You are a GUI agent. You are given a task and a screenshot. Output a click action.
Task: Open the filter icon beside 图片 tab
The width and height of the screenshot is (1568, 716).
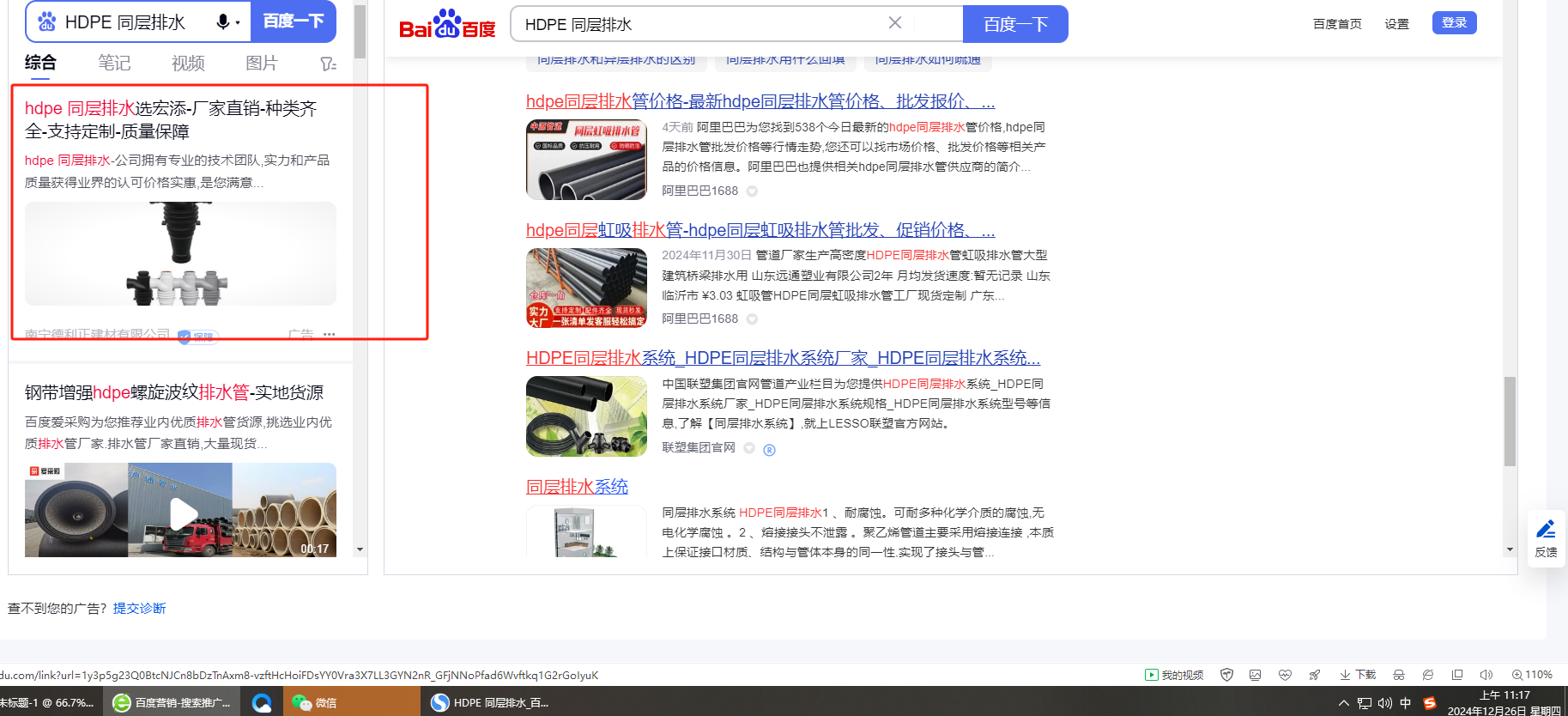point(328,64)
